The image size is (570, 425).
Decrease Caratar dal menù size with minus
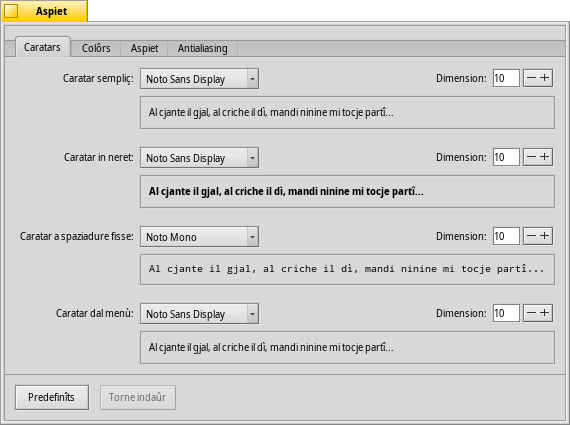(x=531, y=313)
